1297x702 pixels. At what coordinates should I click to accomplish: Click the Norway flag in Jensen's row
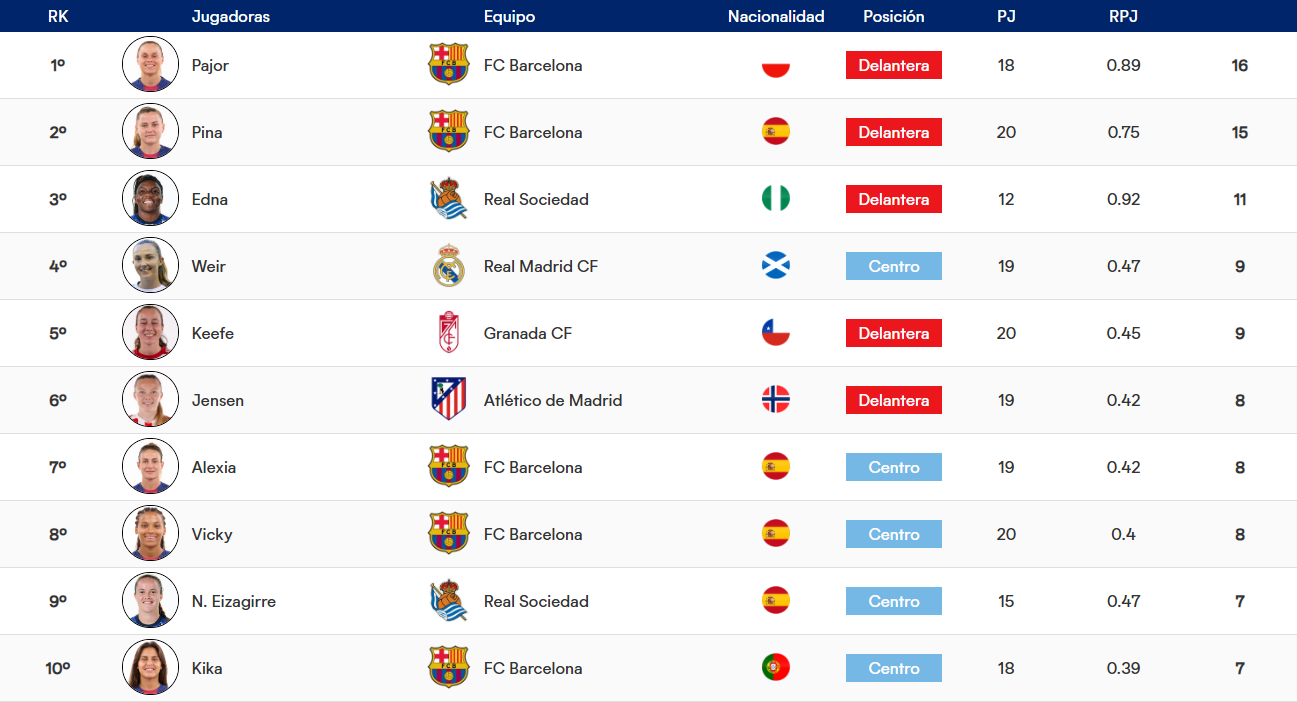[x=776, y=400]
